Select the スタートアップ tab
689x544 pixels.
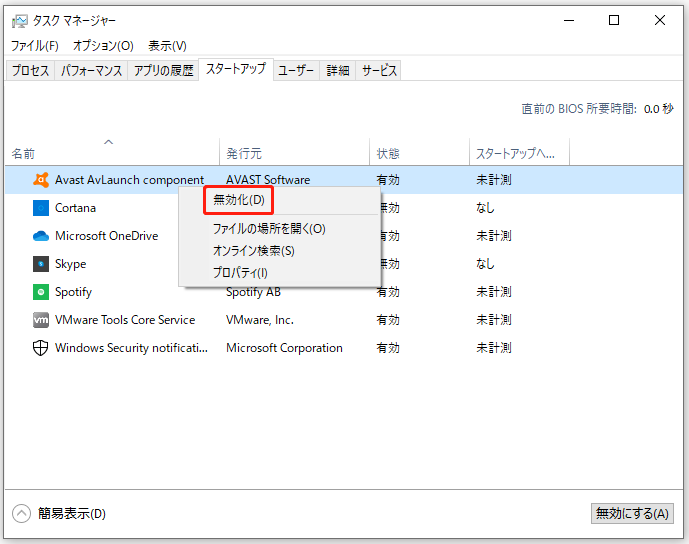pyautogui.click(x=236, y=69)
